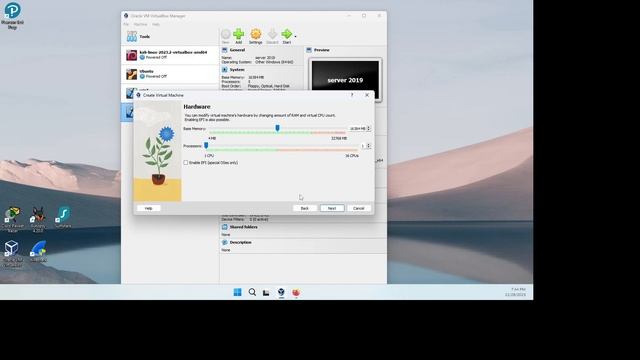This screenshot has height=360, width=640.
Task: Open Settings gear icon in VirtualBox toolbar
Action: pos(256,36)
